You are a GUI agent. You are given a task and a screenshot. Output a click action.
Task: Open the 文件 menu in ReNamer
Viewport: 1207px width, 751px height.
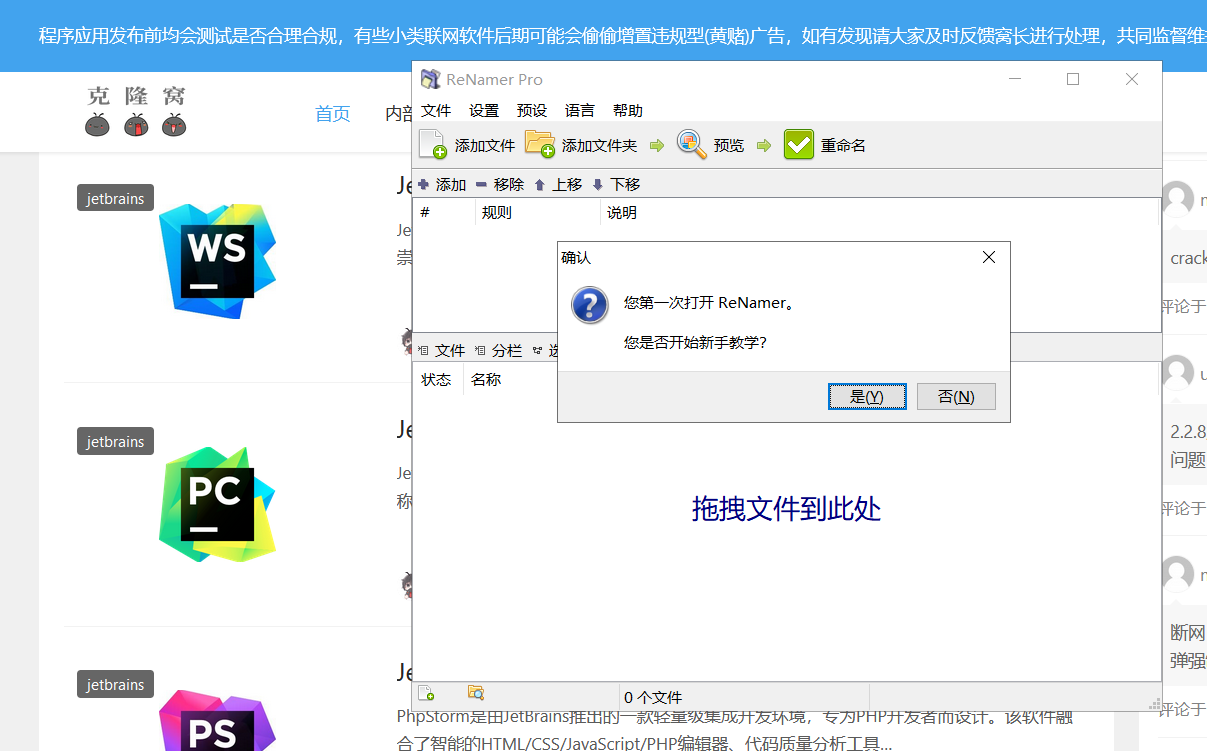(x=436, y=110)
